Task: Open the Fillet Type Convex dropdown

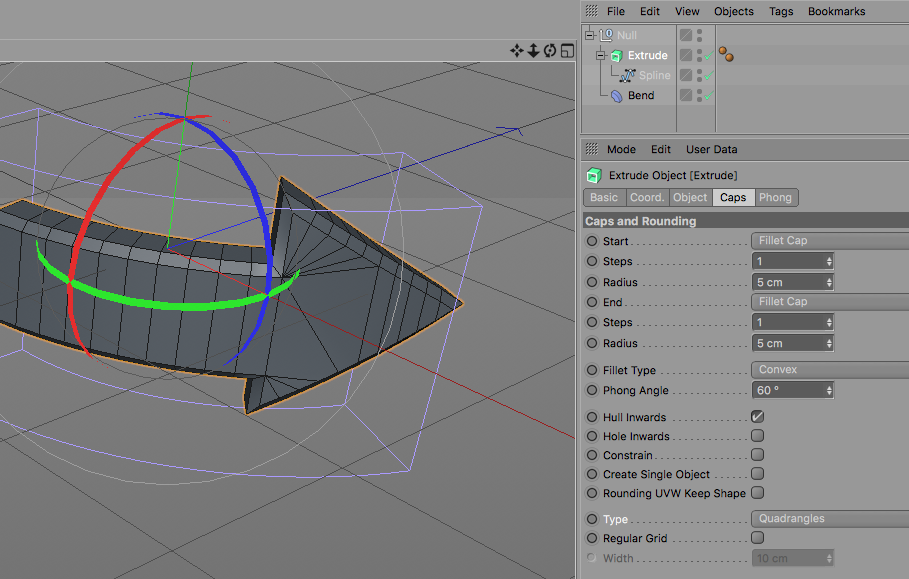Action: pyautogui.click(x=828, y=370)
